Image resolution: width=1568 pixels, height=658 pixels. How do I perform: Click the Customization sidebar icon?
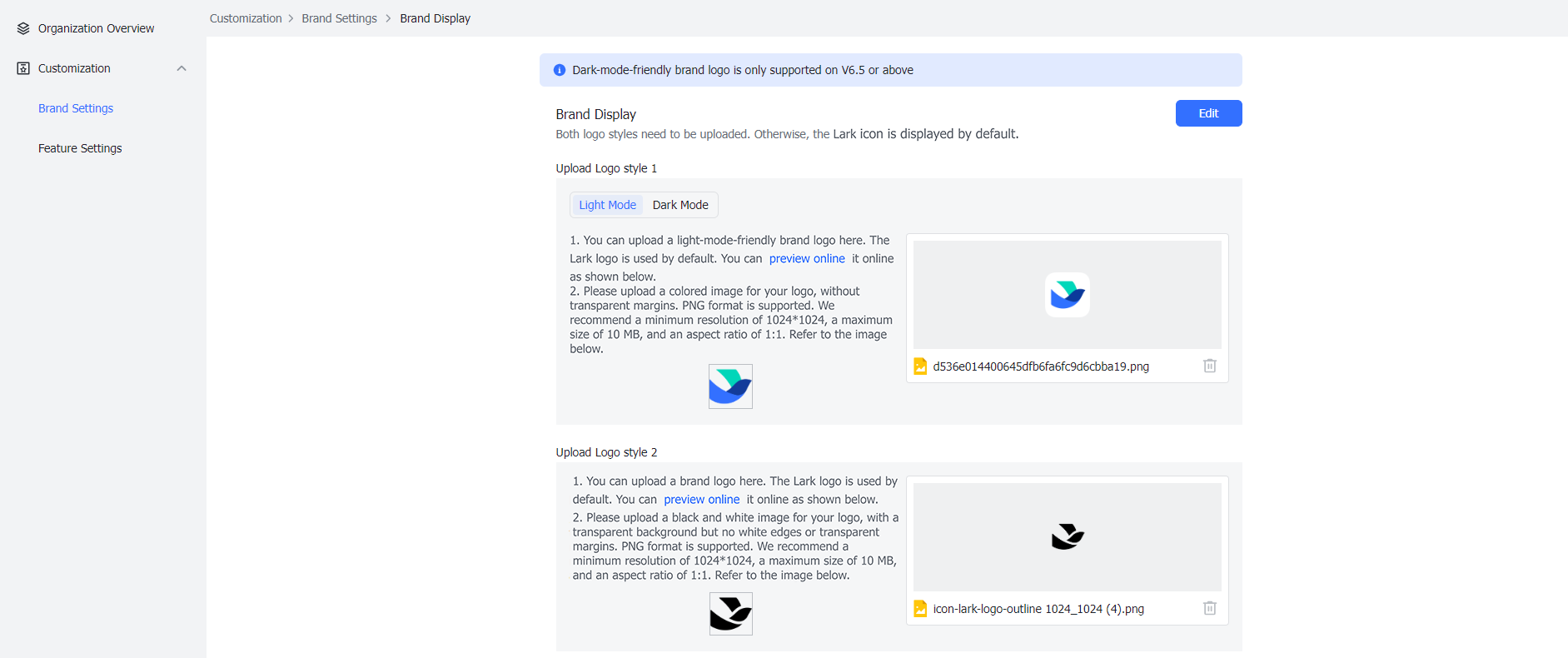point(23,68)
